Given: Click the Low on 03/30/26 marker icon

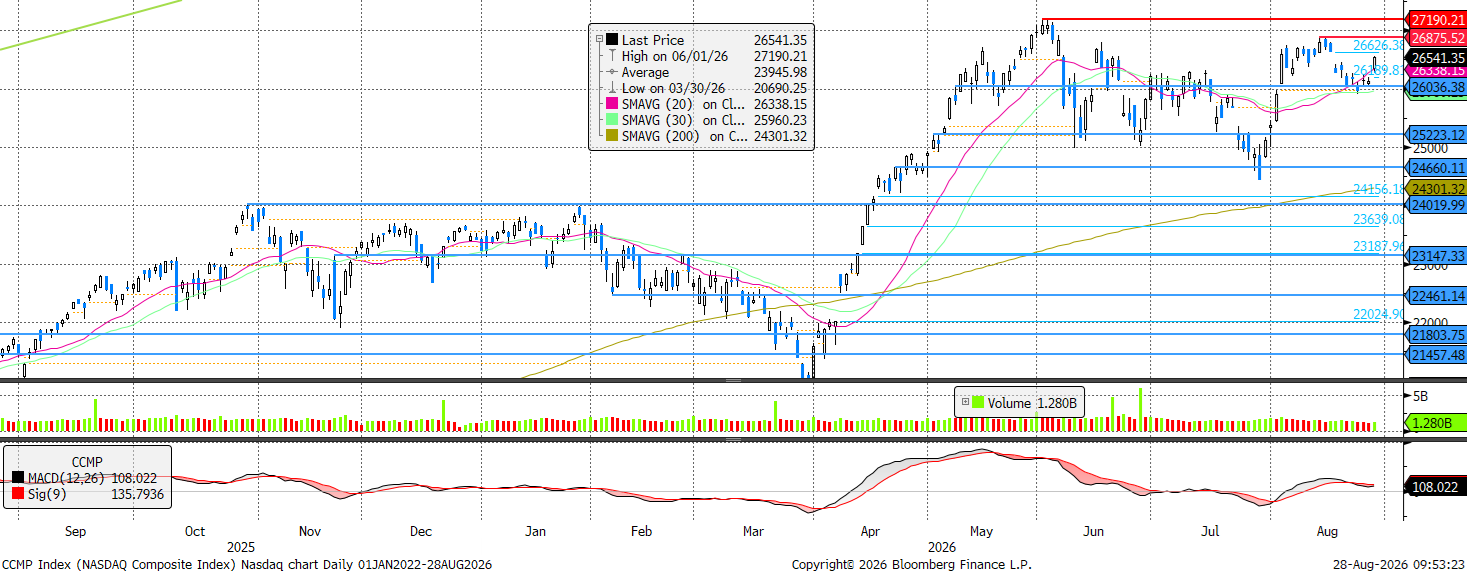Looking at the screenshot, I should pyautogui.click(x=612, y=88).
